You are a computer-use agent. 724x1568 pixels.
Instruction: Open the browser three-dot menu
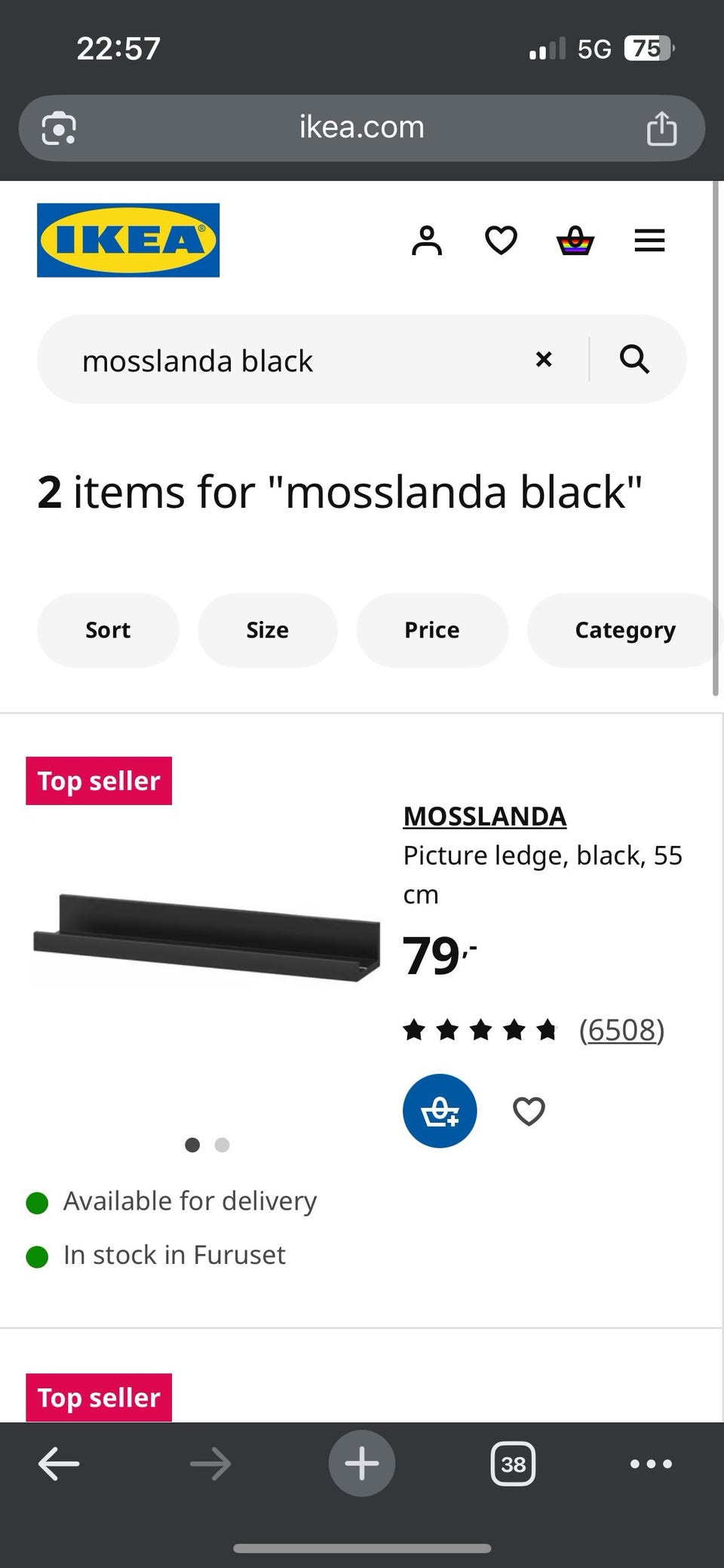click(651, 1464)
